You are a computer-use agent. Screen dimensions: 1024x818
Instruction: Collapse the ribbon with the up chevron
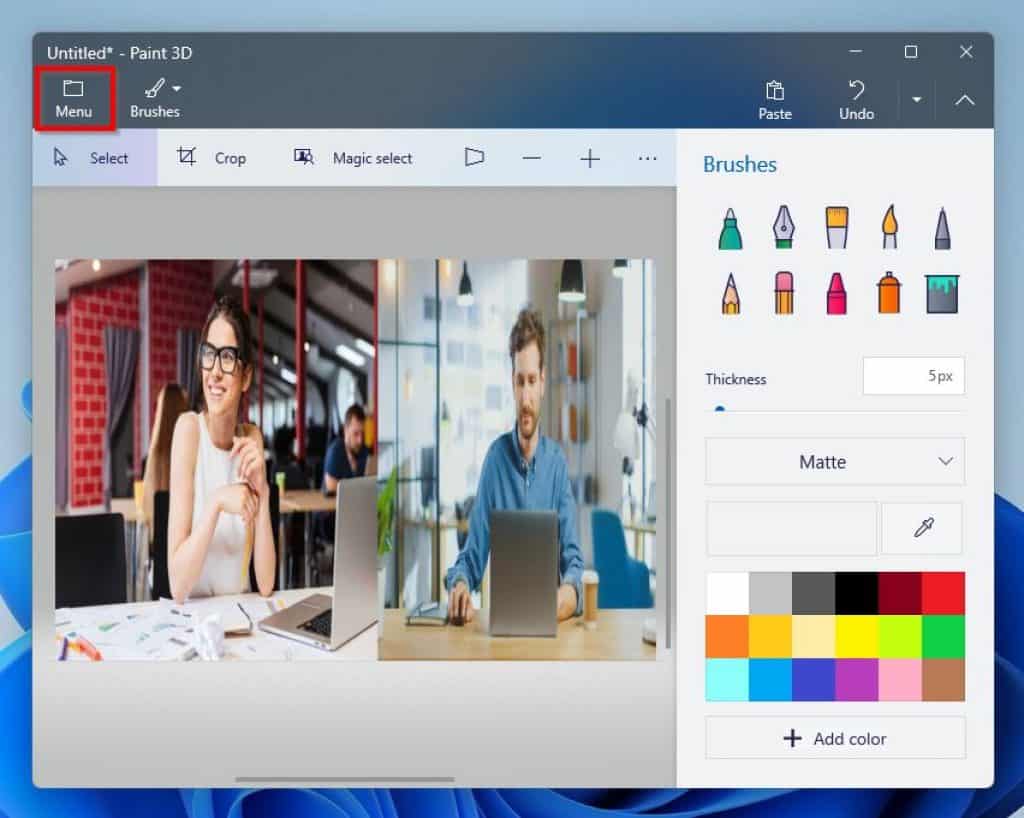pos(965,100)
